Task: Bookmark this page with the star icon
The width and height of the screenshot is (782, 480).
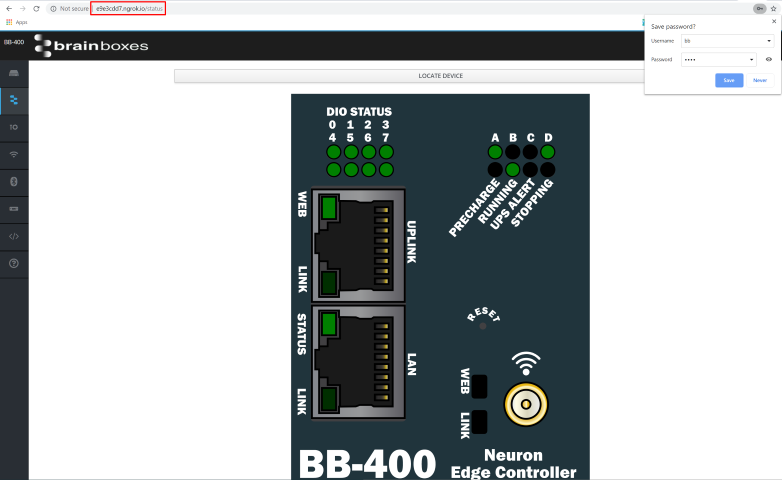Action: [x=774, y=8]
